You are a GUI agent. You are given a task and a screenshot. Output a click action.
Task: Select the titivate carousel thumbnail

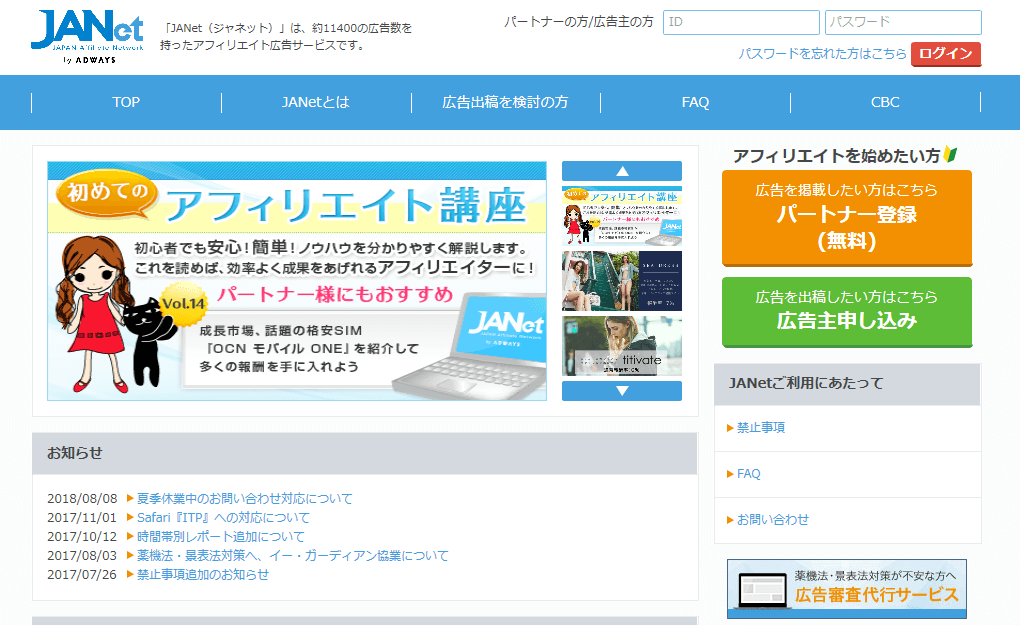[622, 345]
